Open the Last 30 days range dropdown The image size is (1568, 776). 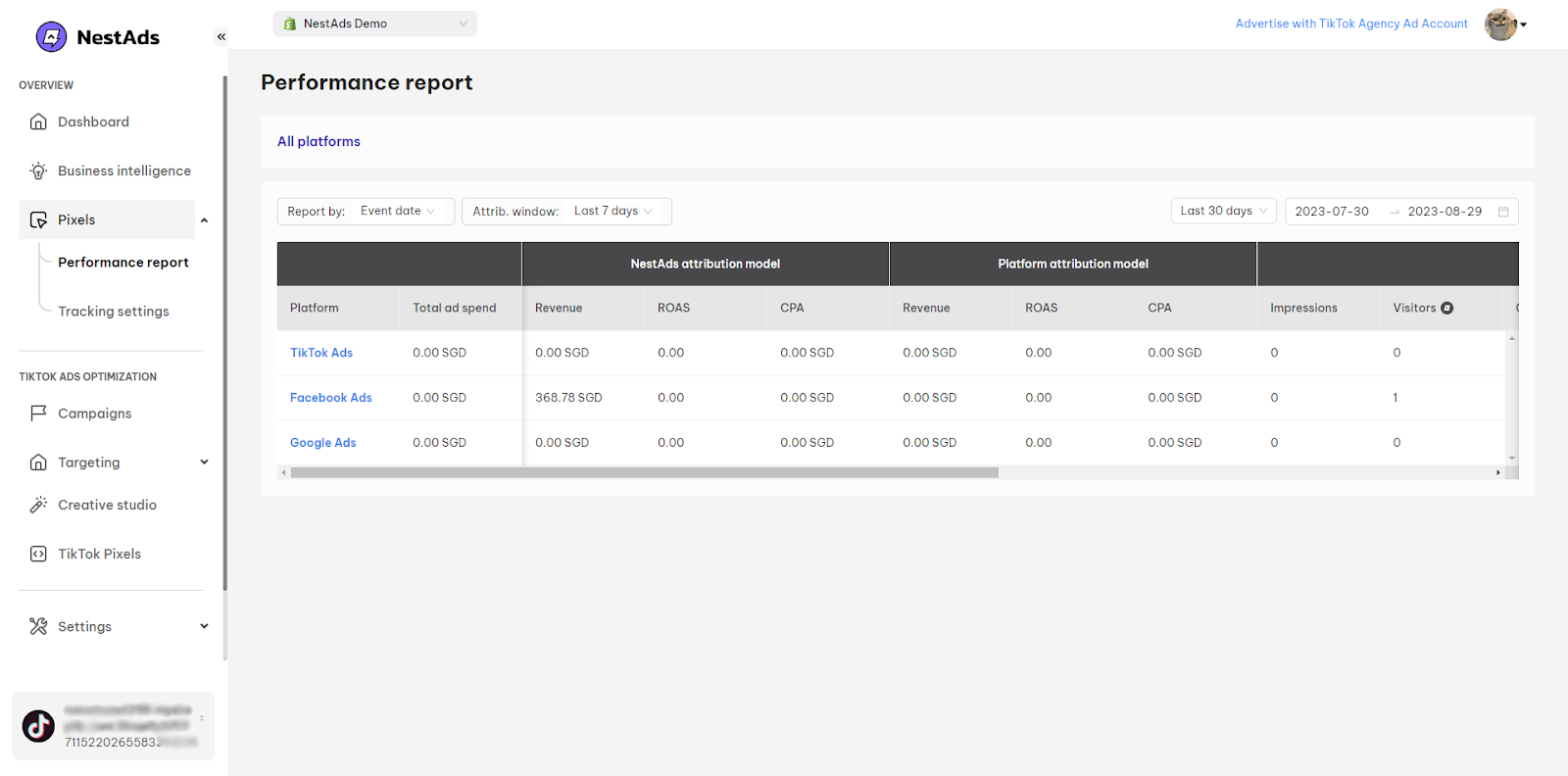1223,211
